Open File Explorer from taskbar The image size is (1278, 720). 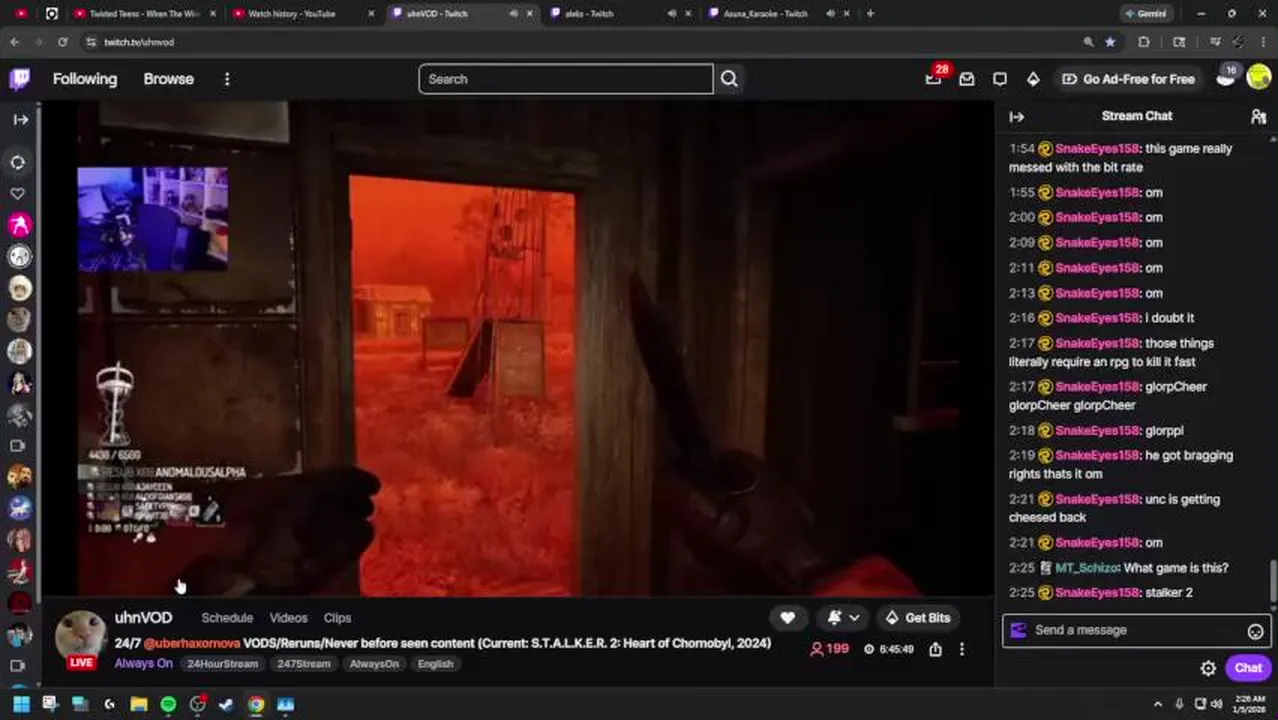pyautogui.click(x=139, y=704)
